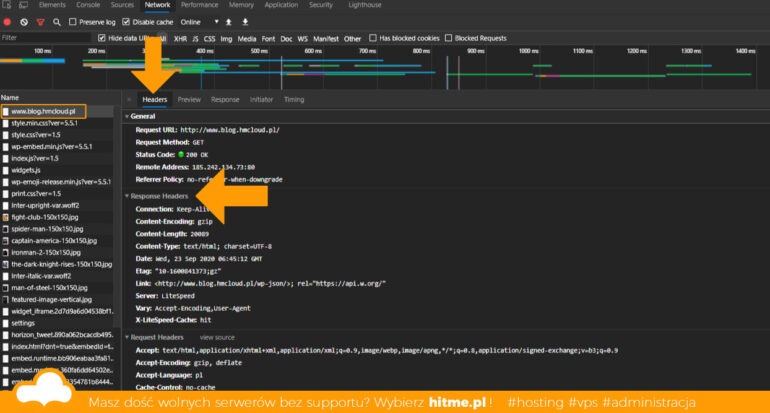This screenshot has width=770, height=413.
Task: Select www.blog.hmcloud.pl request
Action: [x=43, y=111]
